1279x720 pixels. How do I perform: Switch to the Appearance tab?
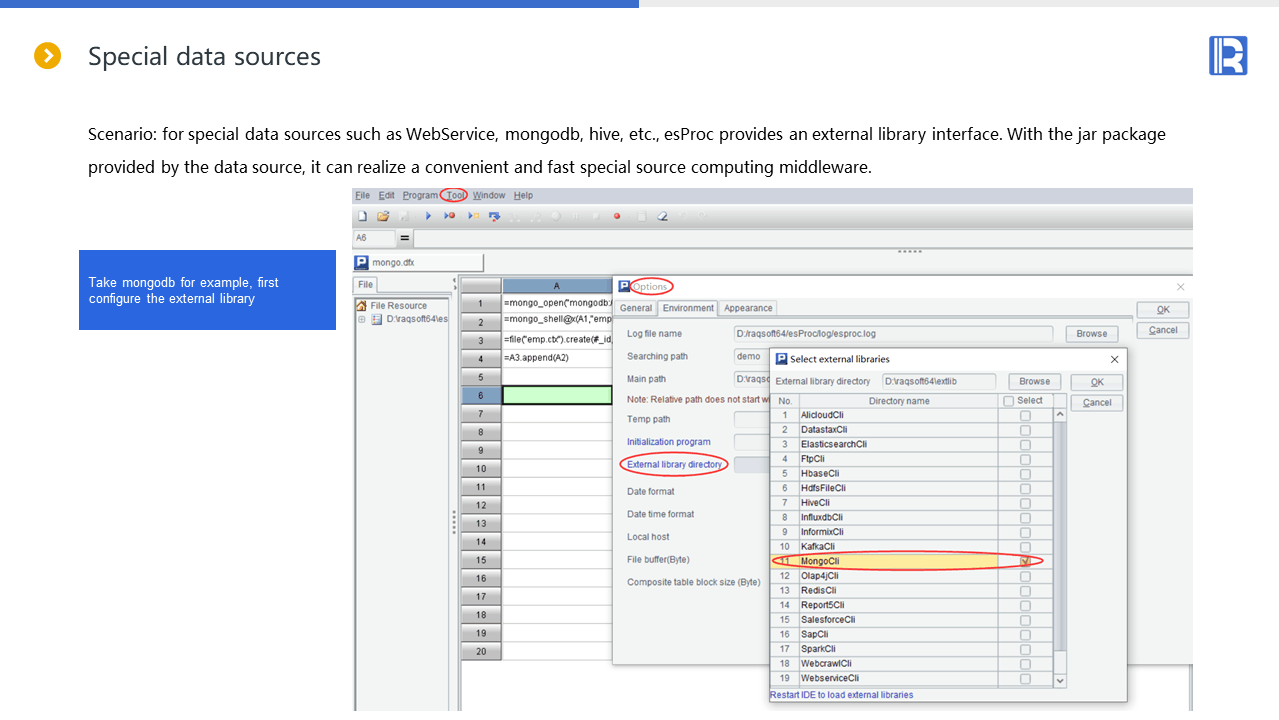click(748, 308)
